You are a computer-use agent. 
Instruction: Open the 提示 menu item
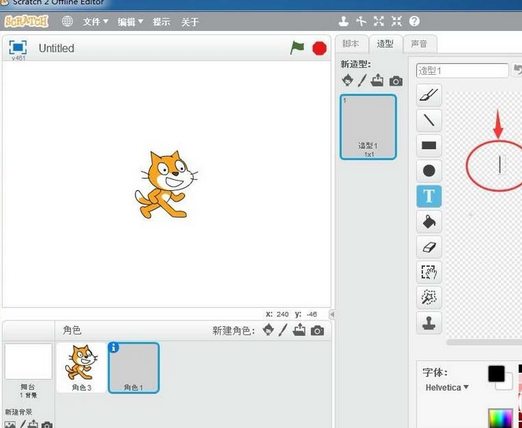161,22
